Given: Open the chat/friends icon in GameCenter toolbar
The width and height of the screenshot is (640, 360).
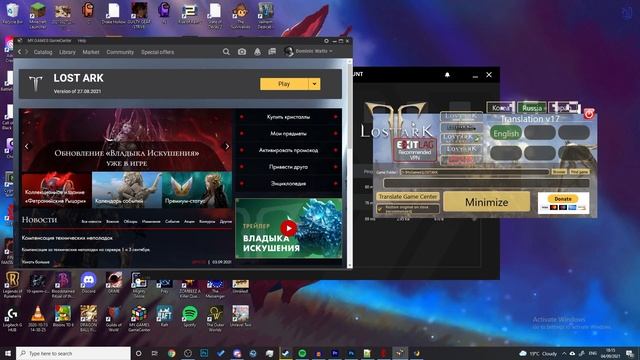Looking at the screenshot, I should point(272,52).
